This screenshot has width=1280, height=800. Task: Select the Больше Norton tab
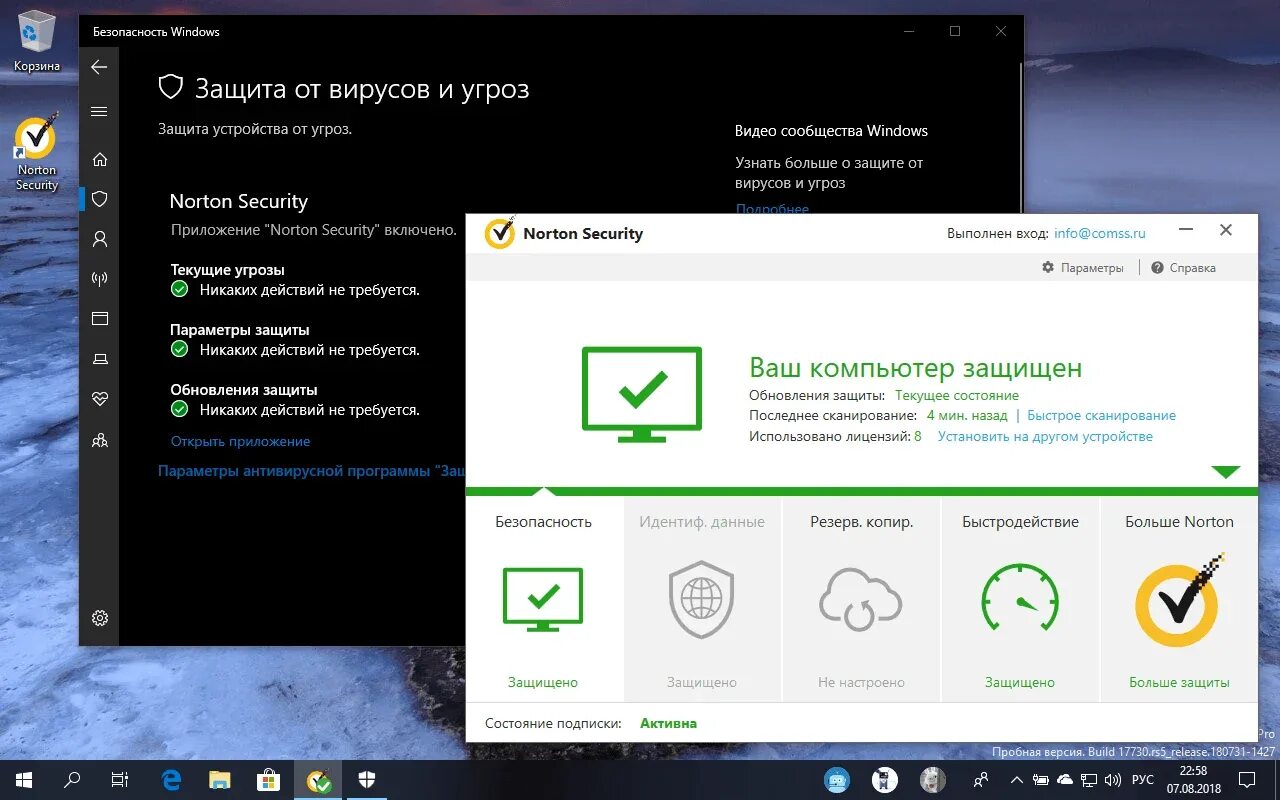[x=1179, y=522]
